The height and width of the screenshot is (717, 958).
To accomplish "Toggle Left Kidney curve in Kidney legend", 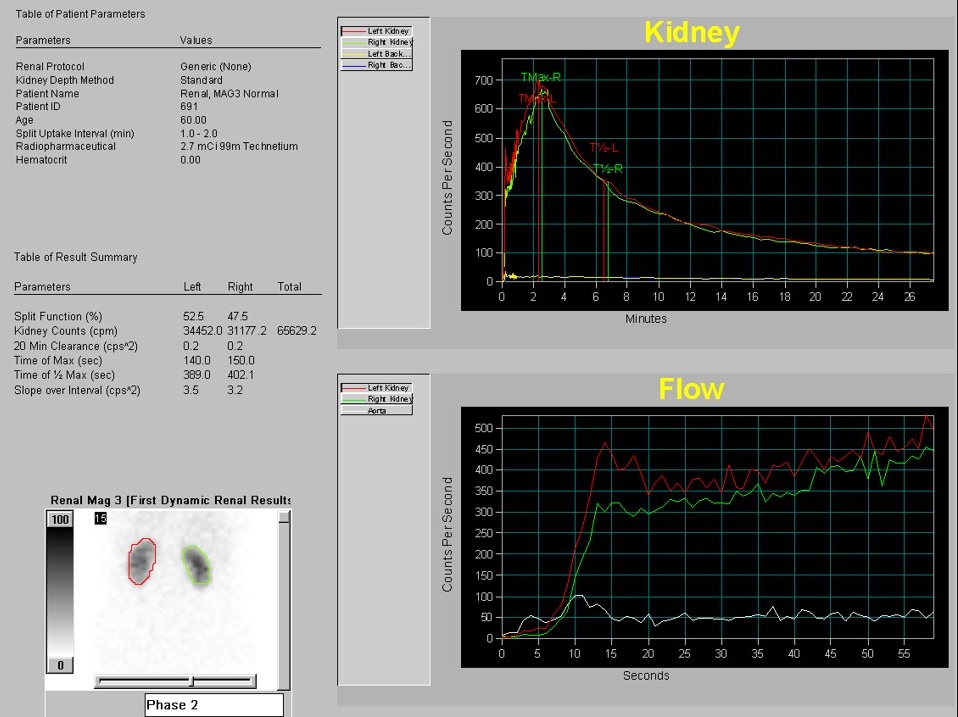I will pos(376,31).
